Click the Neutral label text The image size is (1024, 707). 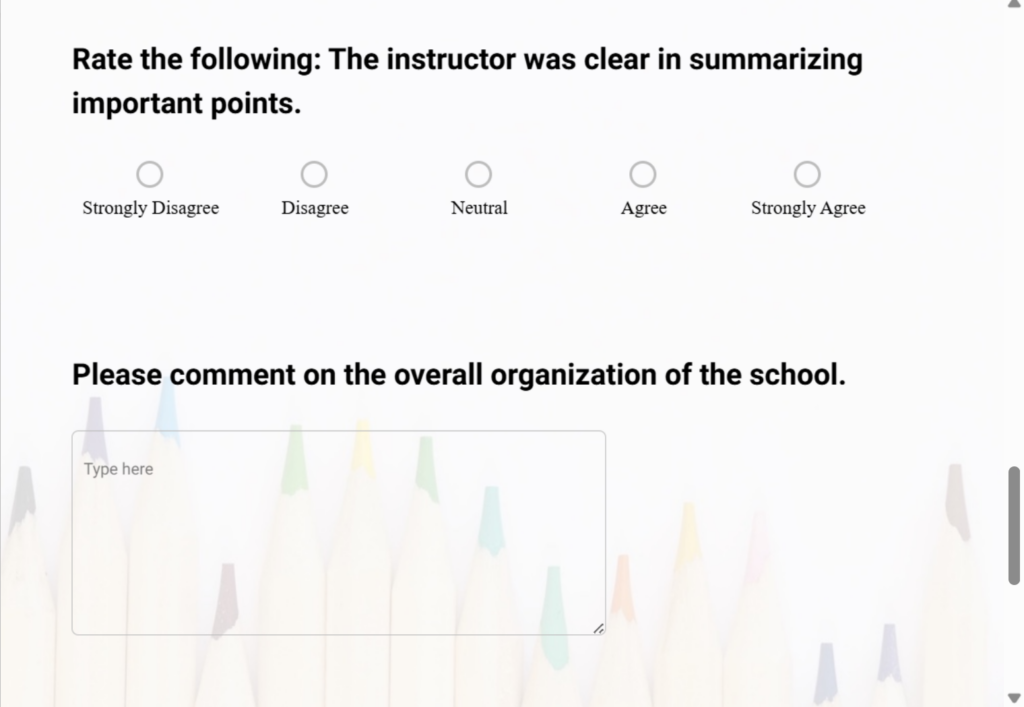[x=478, y=208]
